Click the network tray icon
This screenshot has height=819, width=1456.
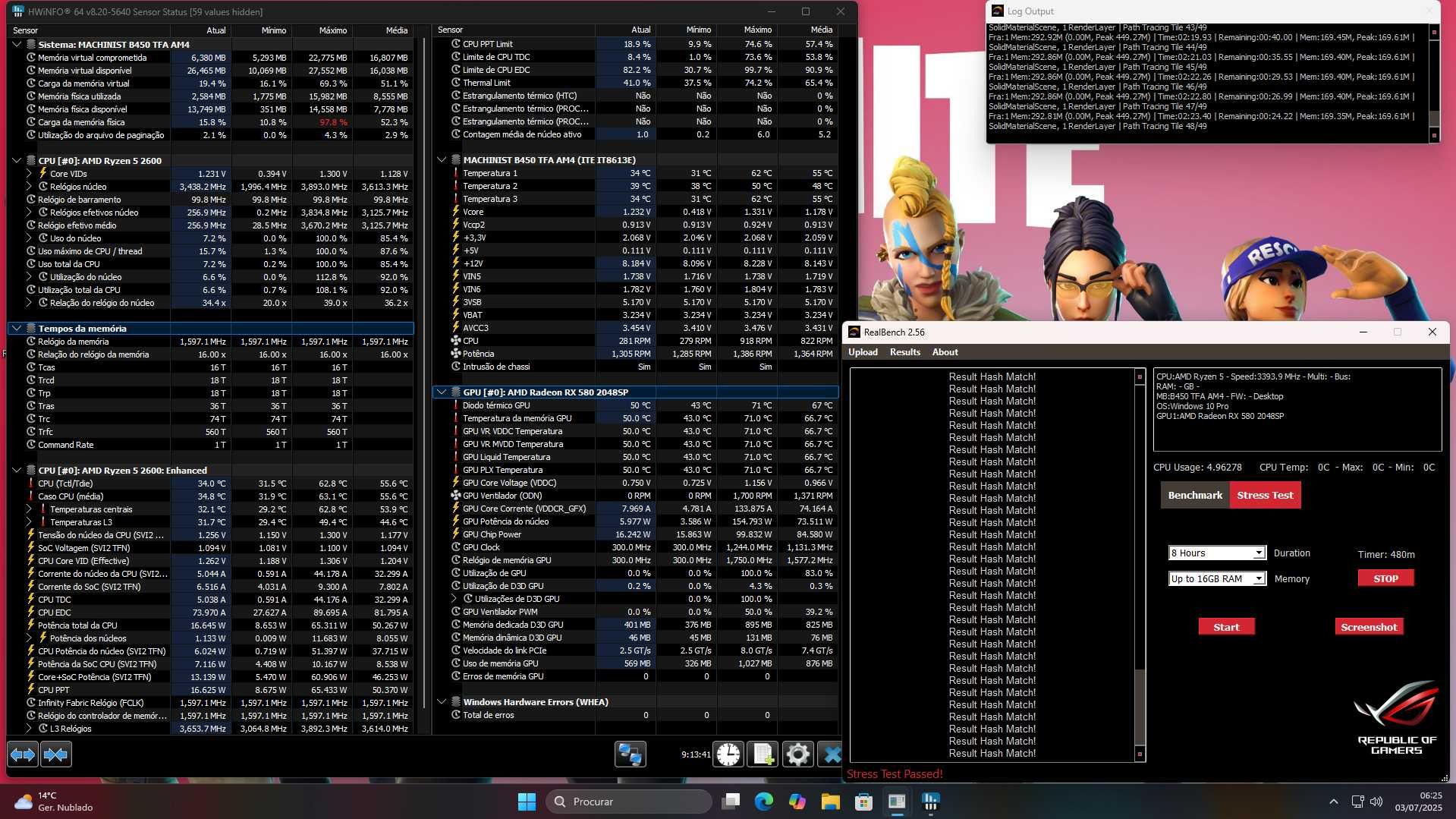1357,802
